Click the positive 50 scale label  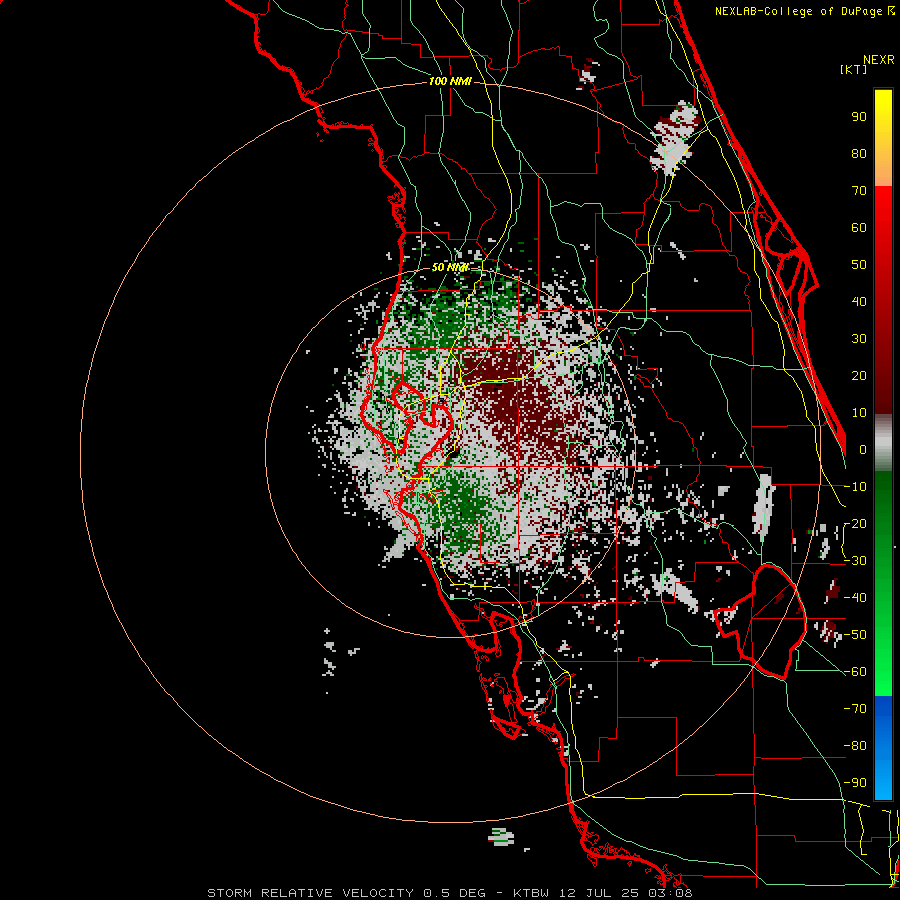click(859, 265)
